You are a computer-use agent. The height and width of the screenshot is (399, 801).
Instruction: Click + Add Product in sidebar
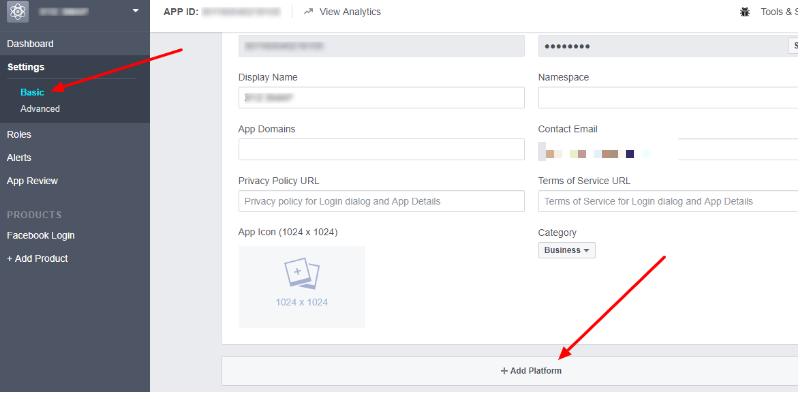[37, 259]
